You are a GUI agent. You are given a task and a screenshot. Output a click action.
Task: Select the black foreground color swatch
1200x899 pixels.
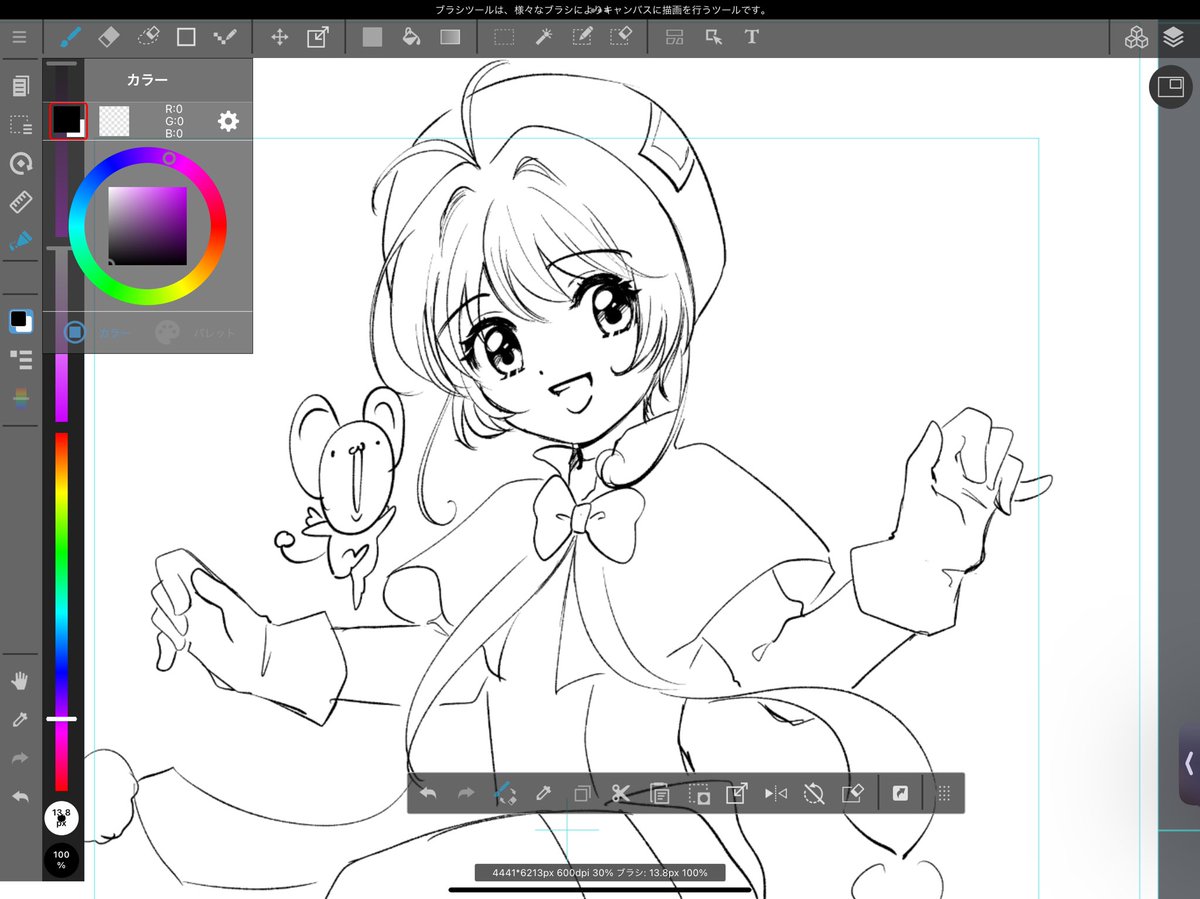(x=67, y=121)
